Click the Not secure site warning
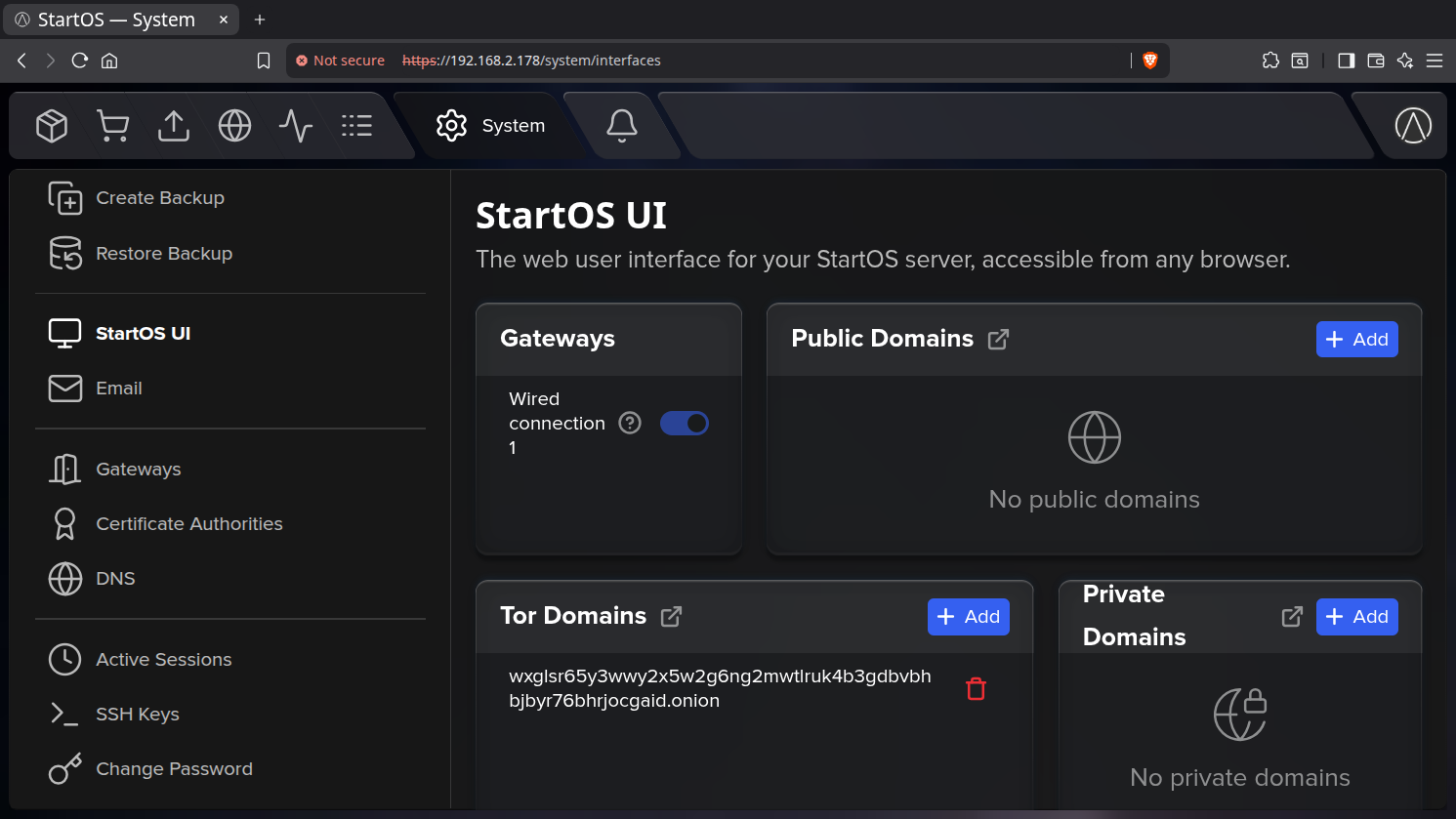The image size is (1456, 819). coord(341,61)
